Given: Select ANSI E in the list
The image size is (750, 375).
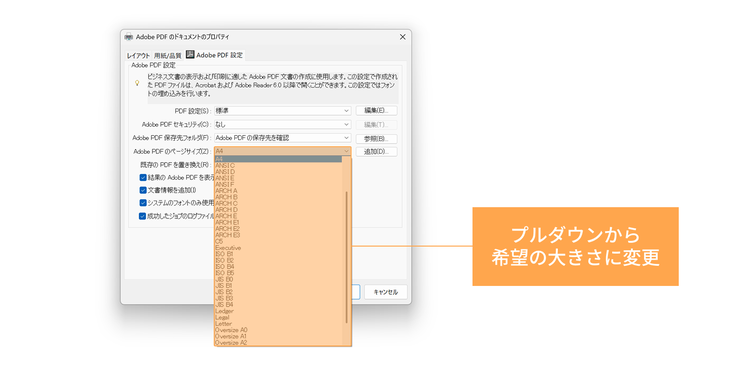Looking at the screenshot, I should coord(278,178).
